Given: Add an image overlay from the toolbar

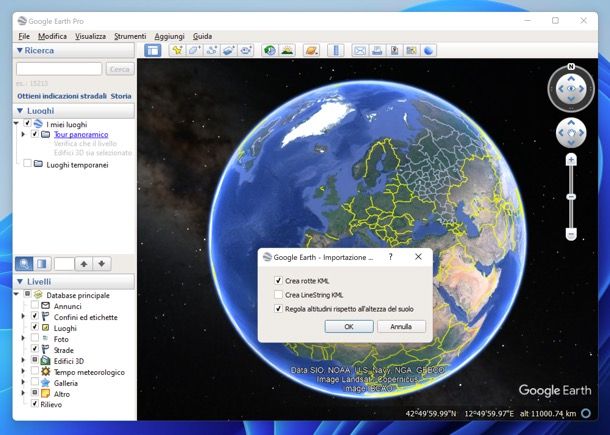Looking at the screenshot, I should (229, 50).
